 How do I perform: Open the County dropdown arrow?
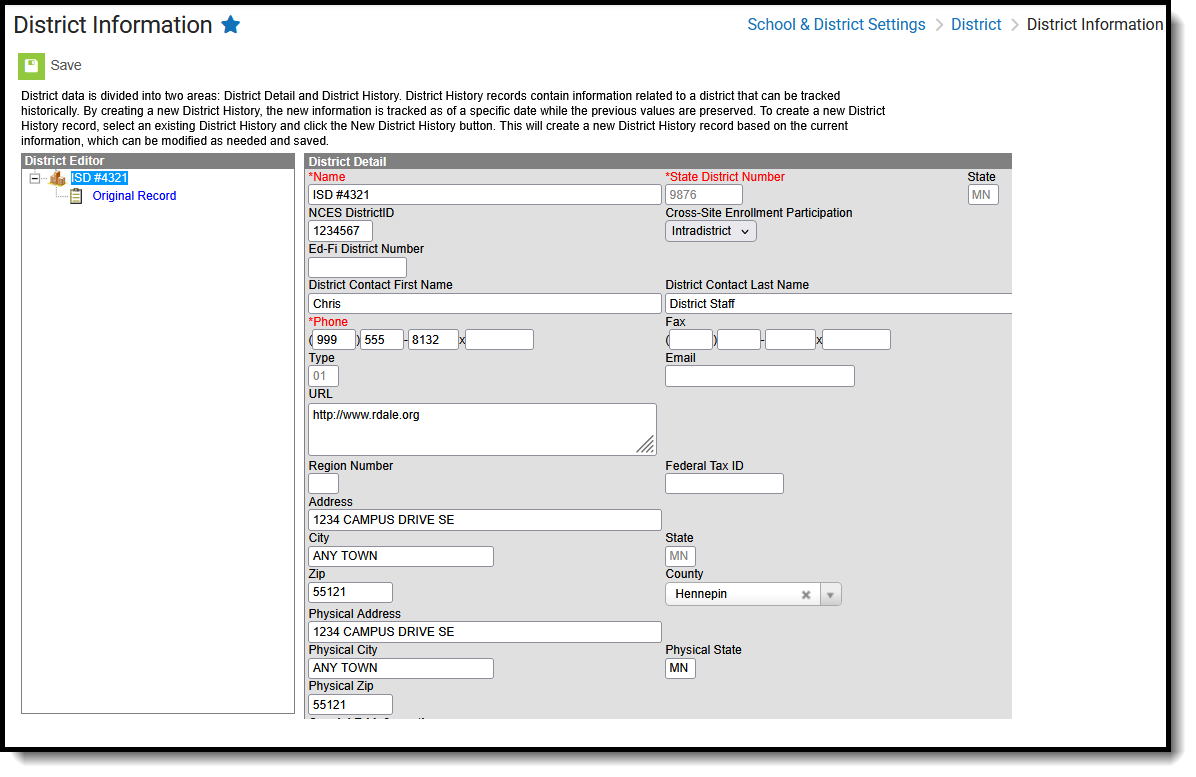pos(831,595)
